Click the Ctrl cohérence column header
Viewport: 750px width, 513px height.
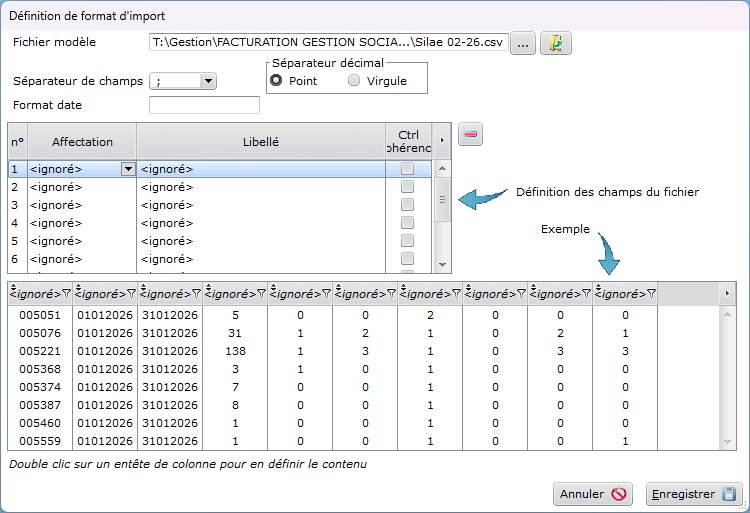[408, 142]
